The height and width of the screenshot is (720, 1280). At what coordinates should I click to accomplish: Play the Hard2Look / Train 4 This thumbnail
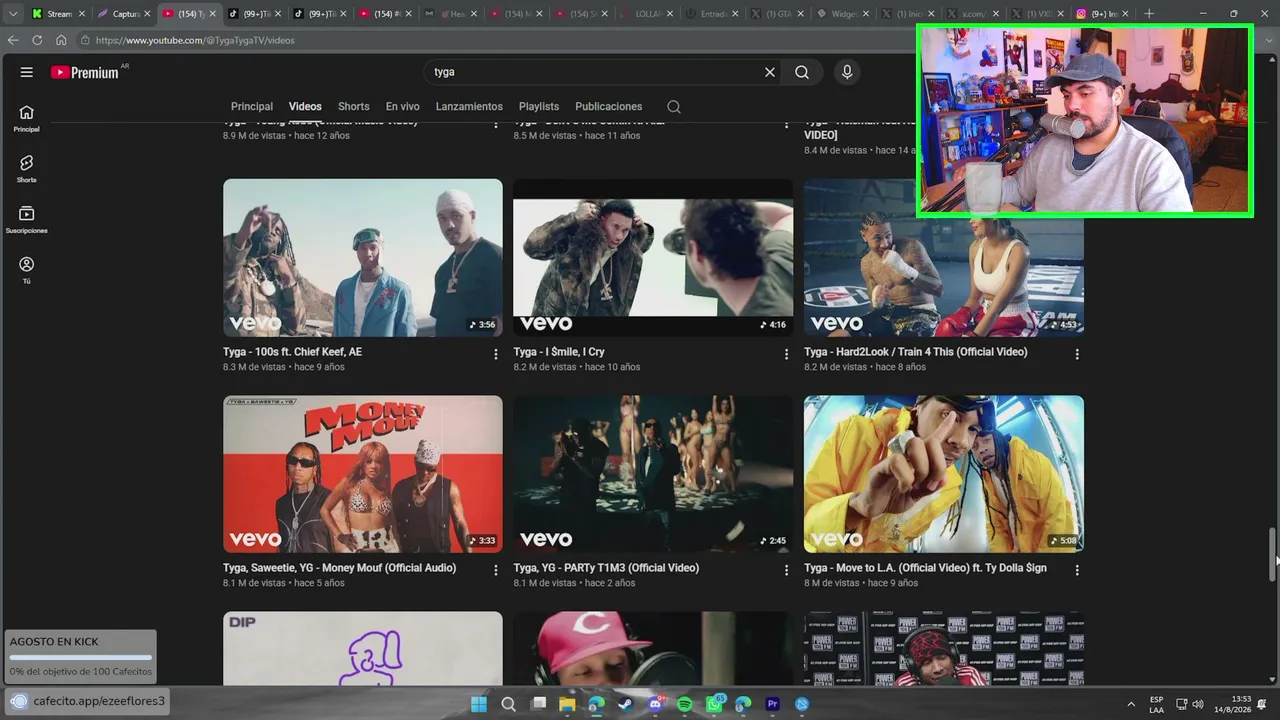944,258
